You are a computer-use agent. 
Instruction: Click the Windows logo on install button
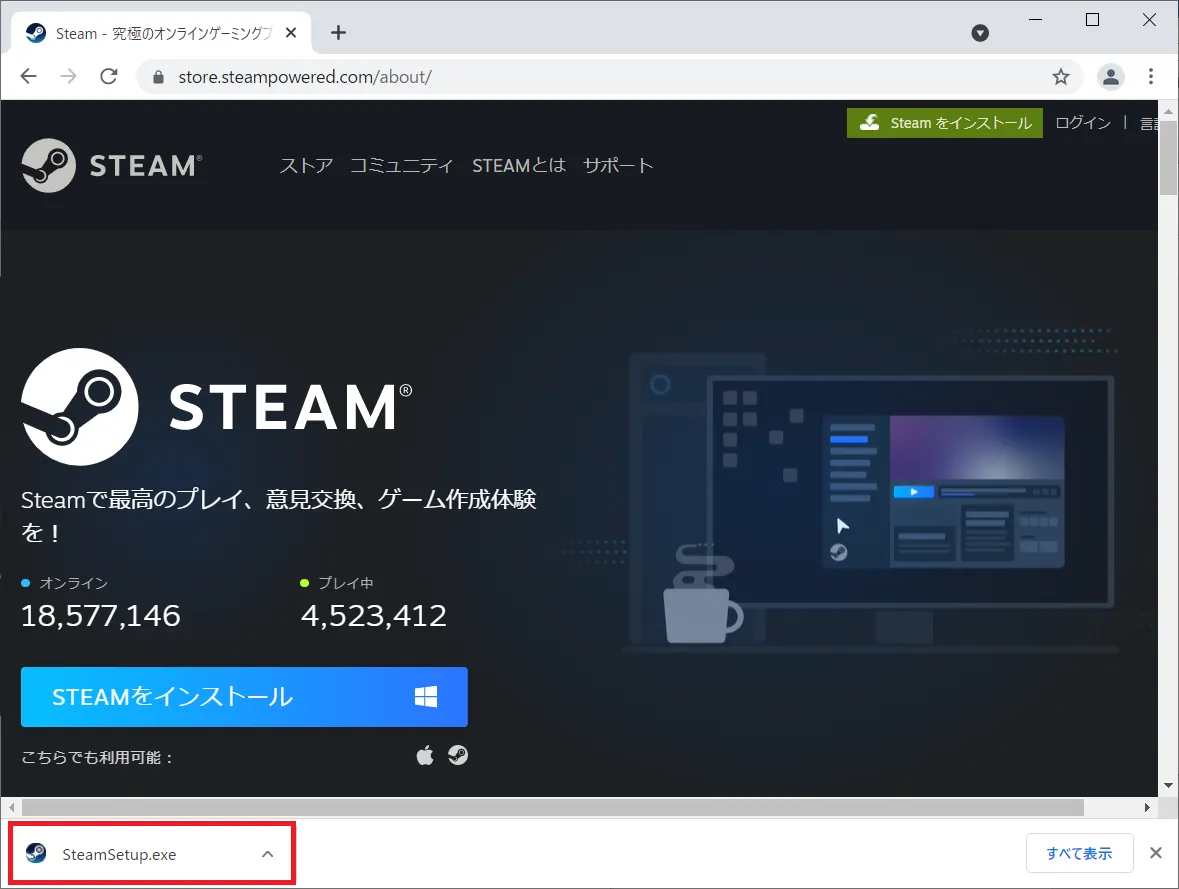click(426, 696)
